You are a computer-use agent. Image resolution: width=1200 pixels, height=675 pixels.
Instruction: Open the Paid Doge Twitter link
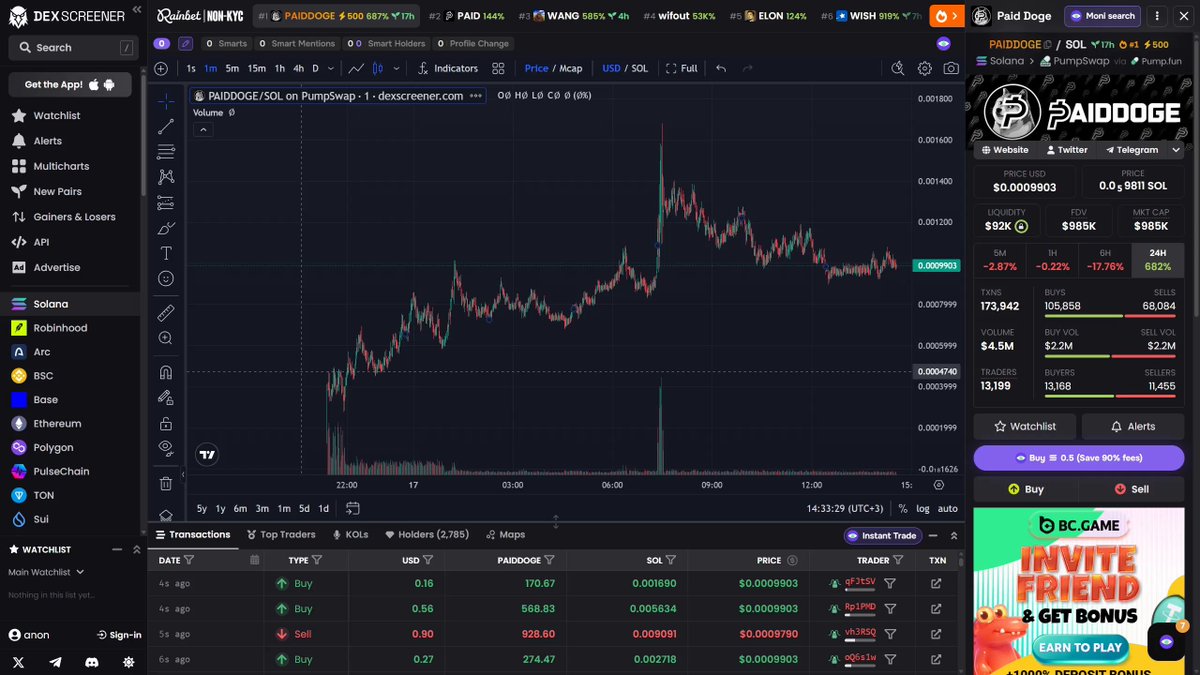pos(1066,150)
